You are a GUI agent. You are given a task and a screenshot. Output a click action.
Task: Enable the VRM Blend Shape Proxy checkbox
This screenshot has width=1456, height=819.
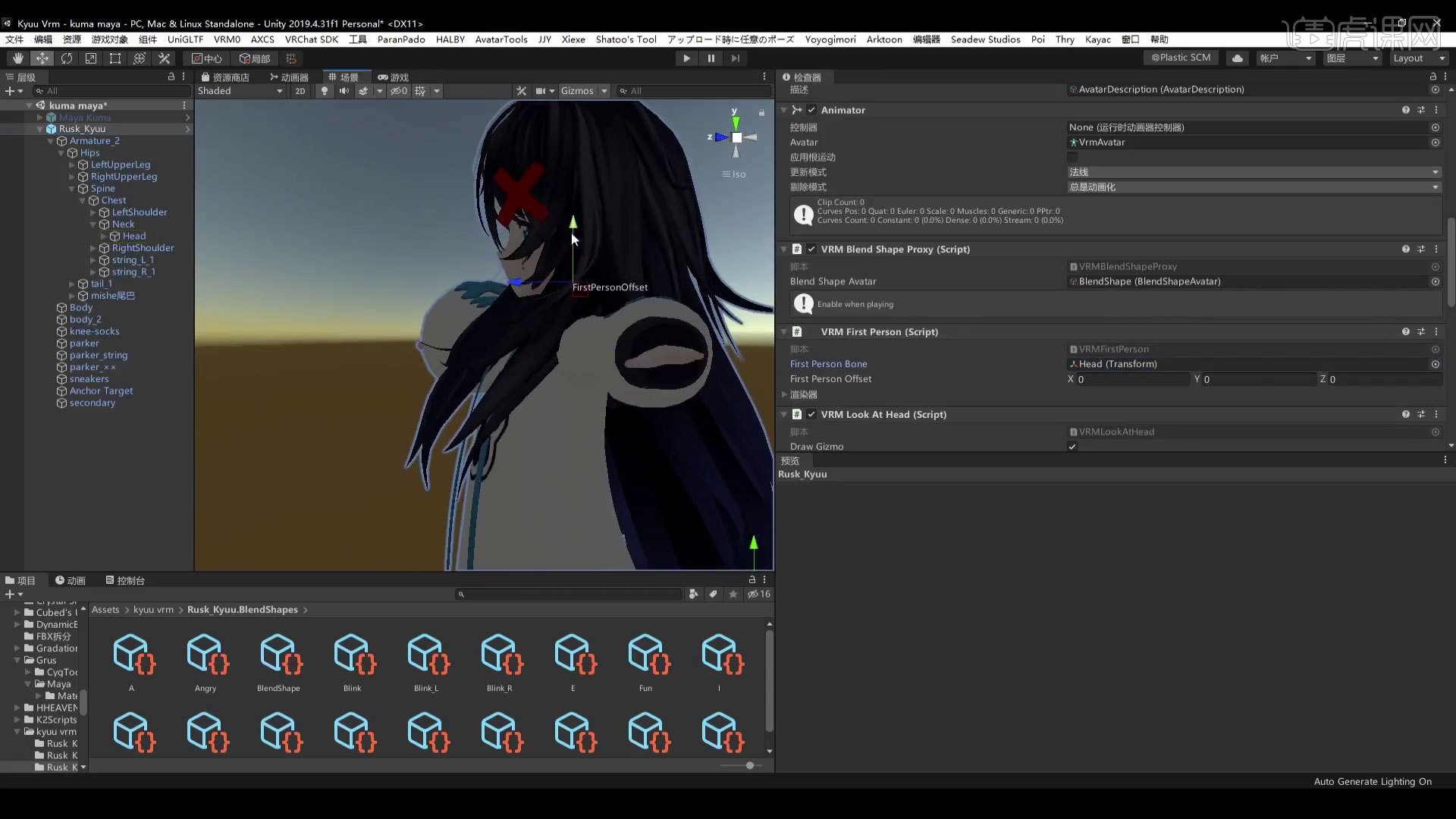click(x=811, y=249)
